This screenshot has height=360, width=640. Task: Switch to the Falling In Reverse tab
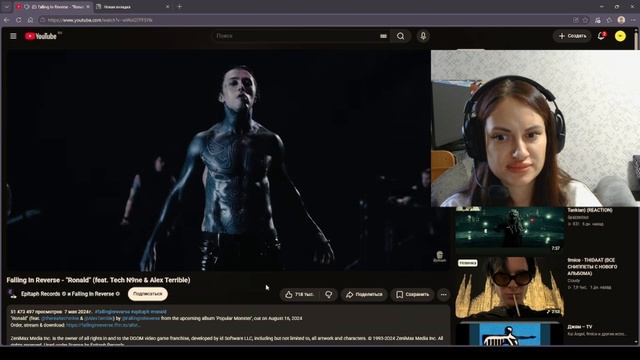click(x=53, y=7)
